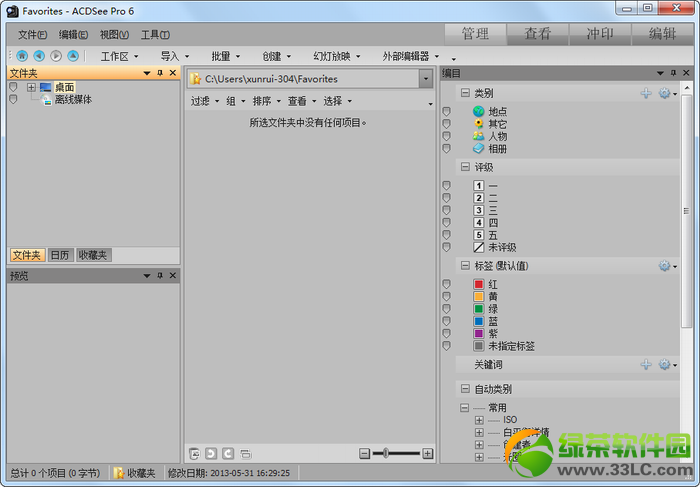
Task: Switch to the 日历 tab
Action: tap(60, 255)
